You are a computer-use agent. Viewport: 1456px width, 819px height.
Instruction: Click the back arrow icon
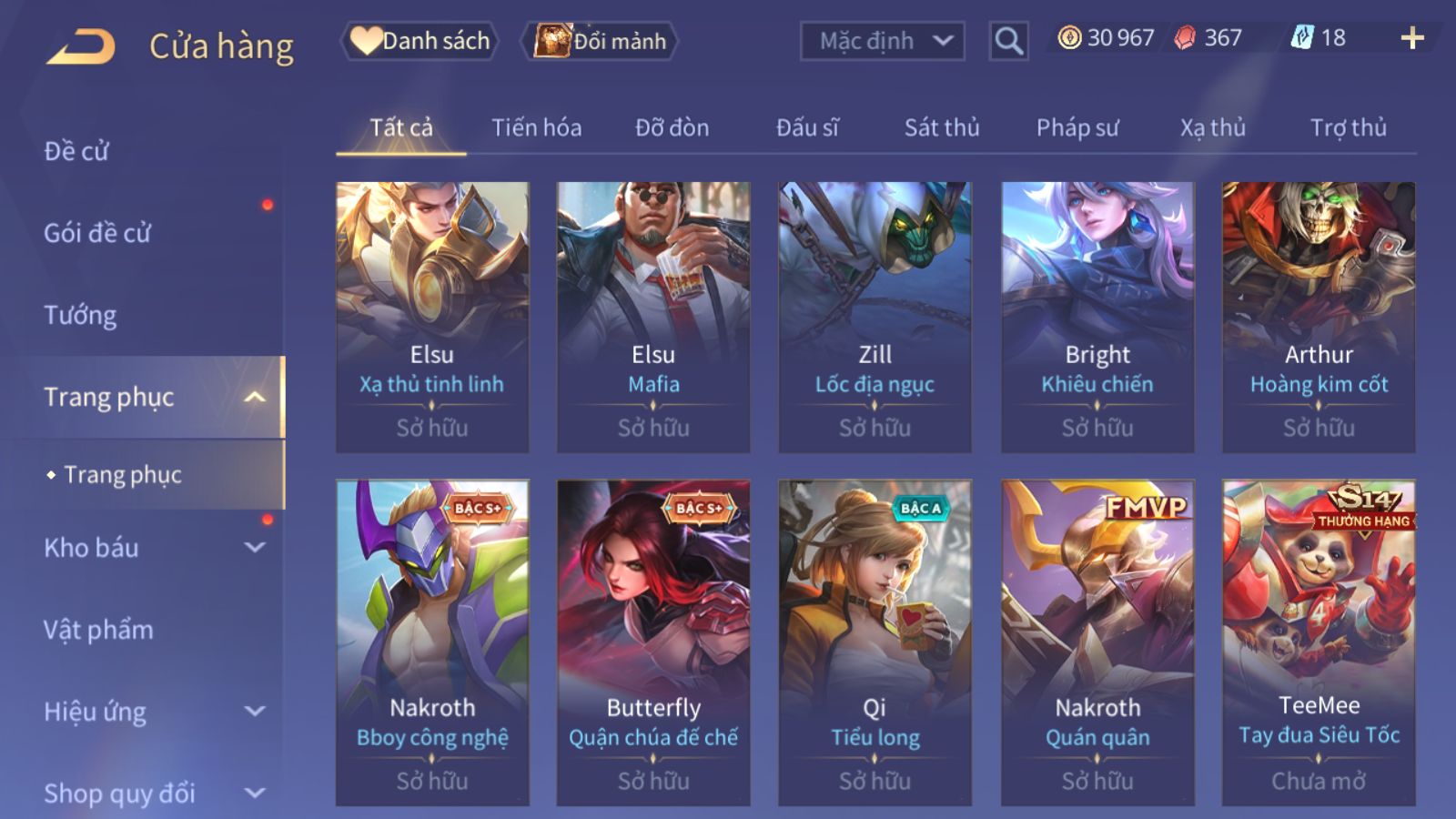tap(81, 45)
